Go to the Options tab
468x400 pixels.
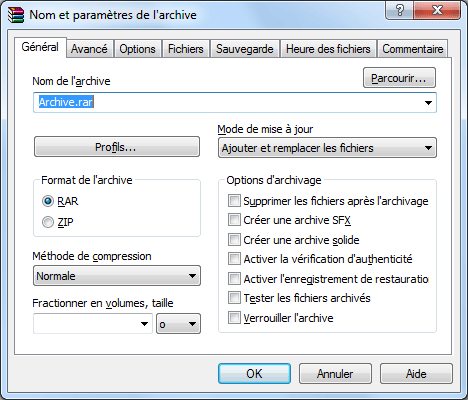point(137,49)
